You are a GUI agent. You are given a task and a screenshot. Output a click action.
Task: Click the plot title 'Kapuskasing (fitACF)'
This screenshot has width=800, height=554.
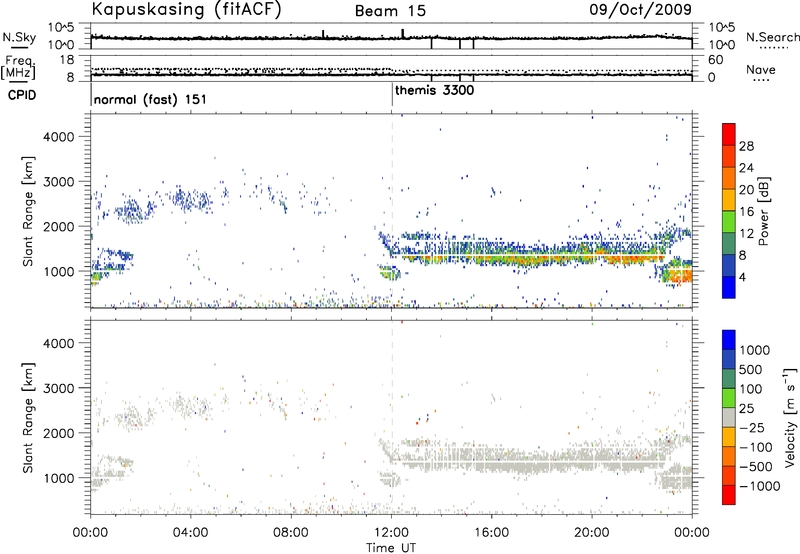point(186,10)
